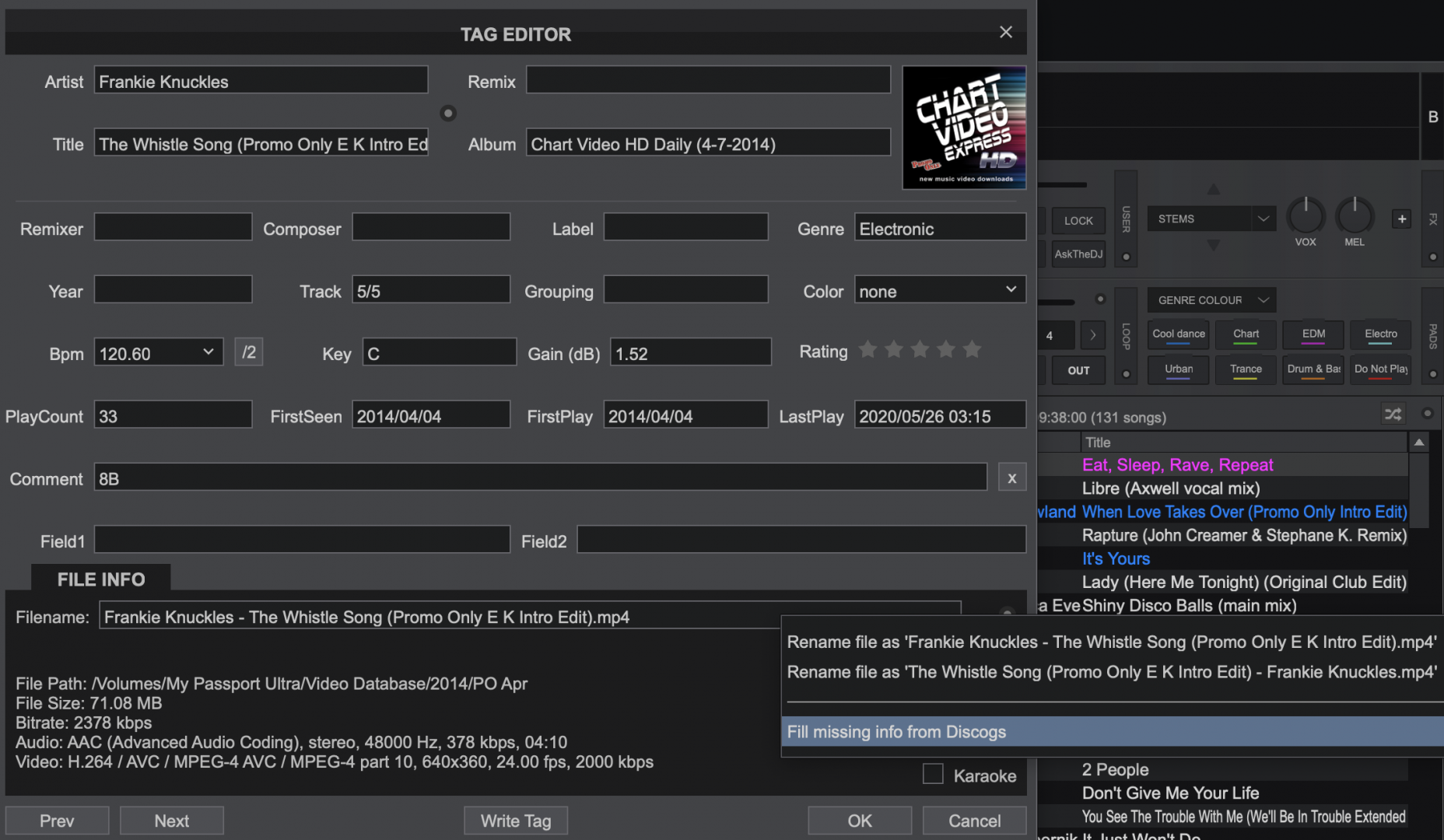Click the scroll up arrow of song list
Screen dimensions: 1444x840
[x=1419, y=443]
